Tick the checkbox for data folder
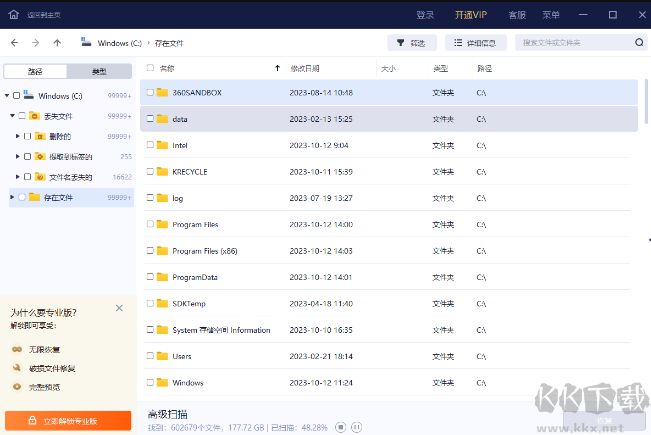 (x=150, y=119)
